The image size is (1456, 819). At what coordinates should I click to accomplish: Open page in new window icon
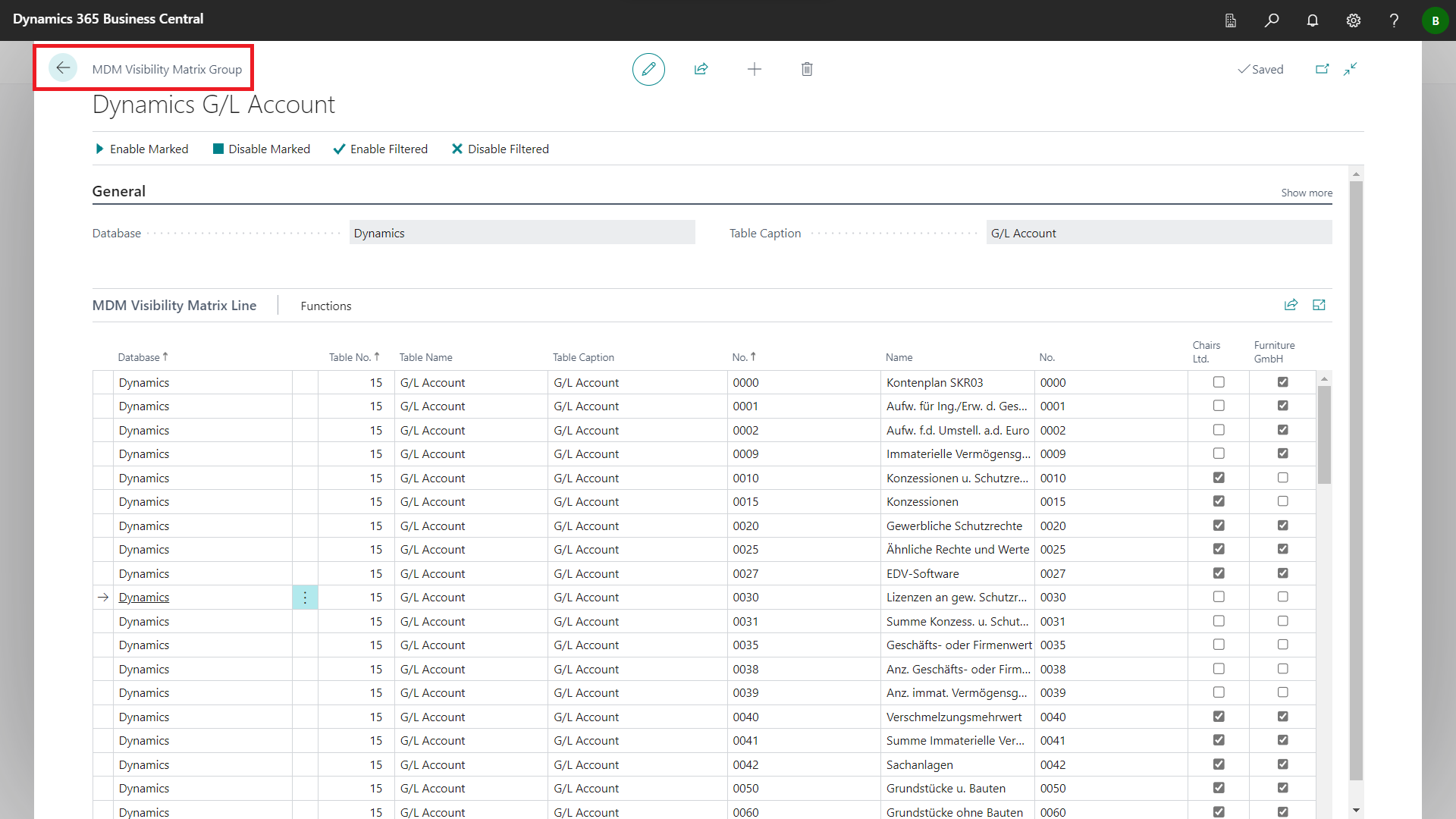(x=1322, y=69)
